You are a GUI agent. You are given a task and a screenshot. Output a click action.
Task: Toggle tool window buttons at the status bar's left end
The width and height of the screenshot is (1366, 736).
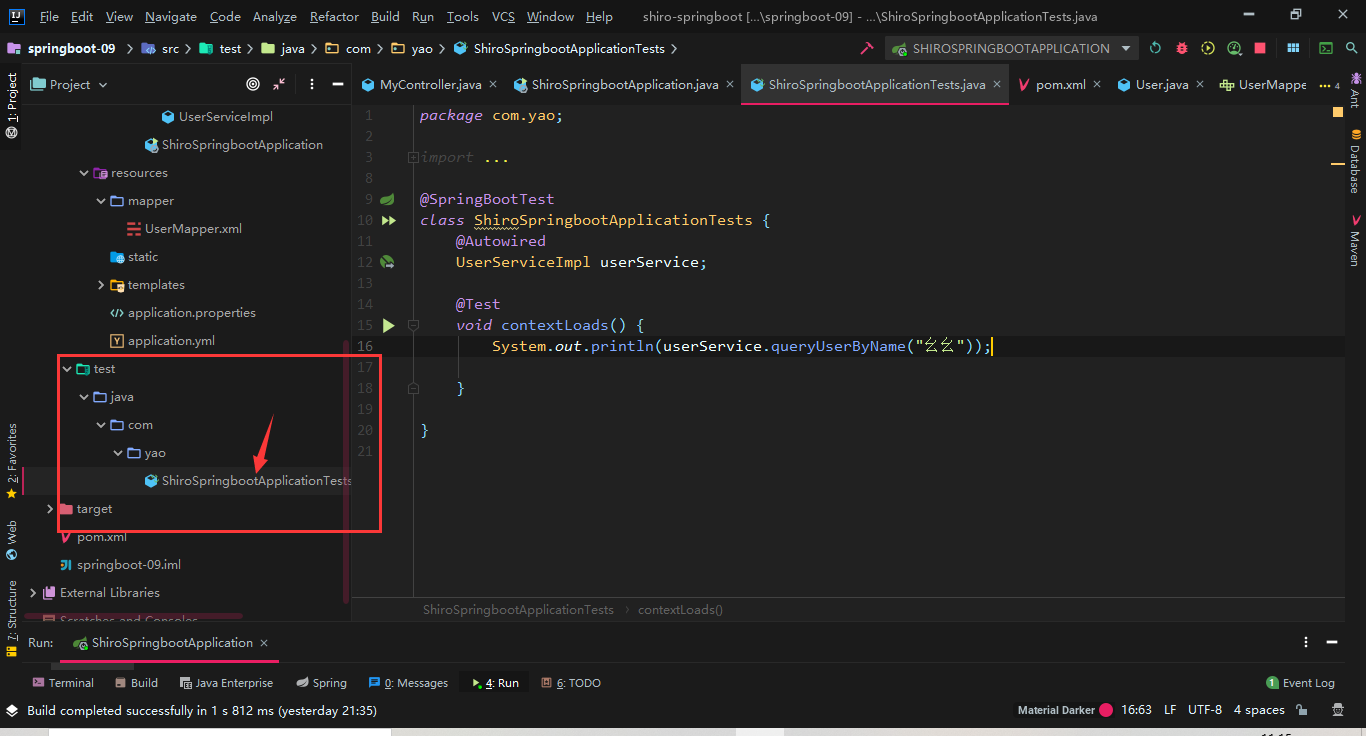pos(12,710)
